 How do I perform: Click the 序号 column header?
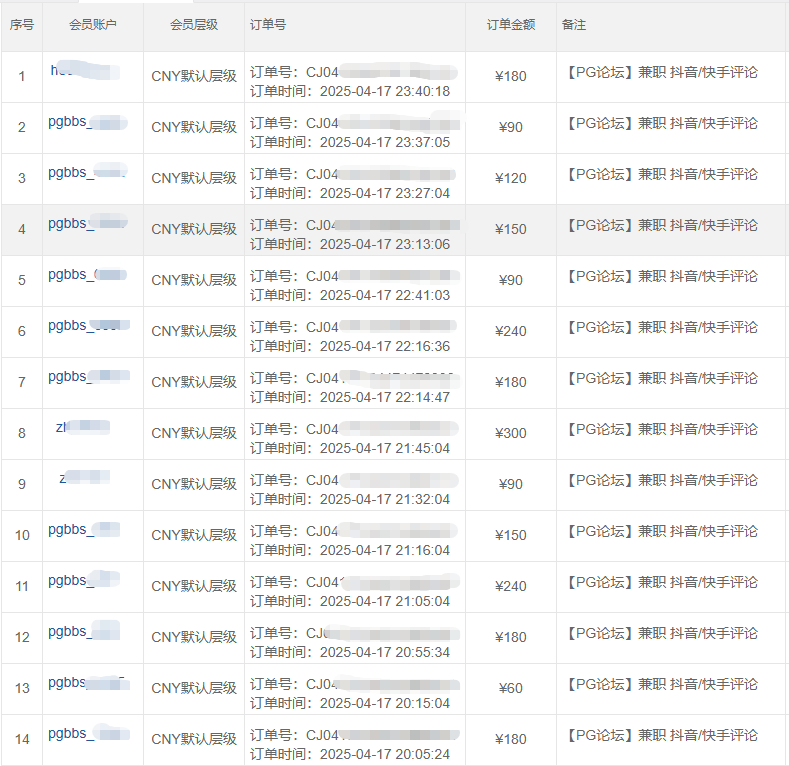click(x=21, y=25)
